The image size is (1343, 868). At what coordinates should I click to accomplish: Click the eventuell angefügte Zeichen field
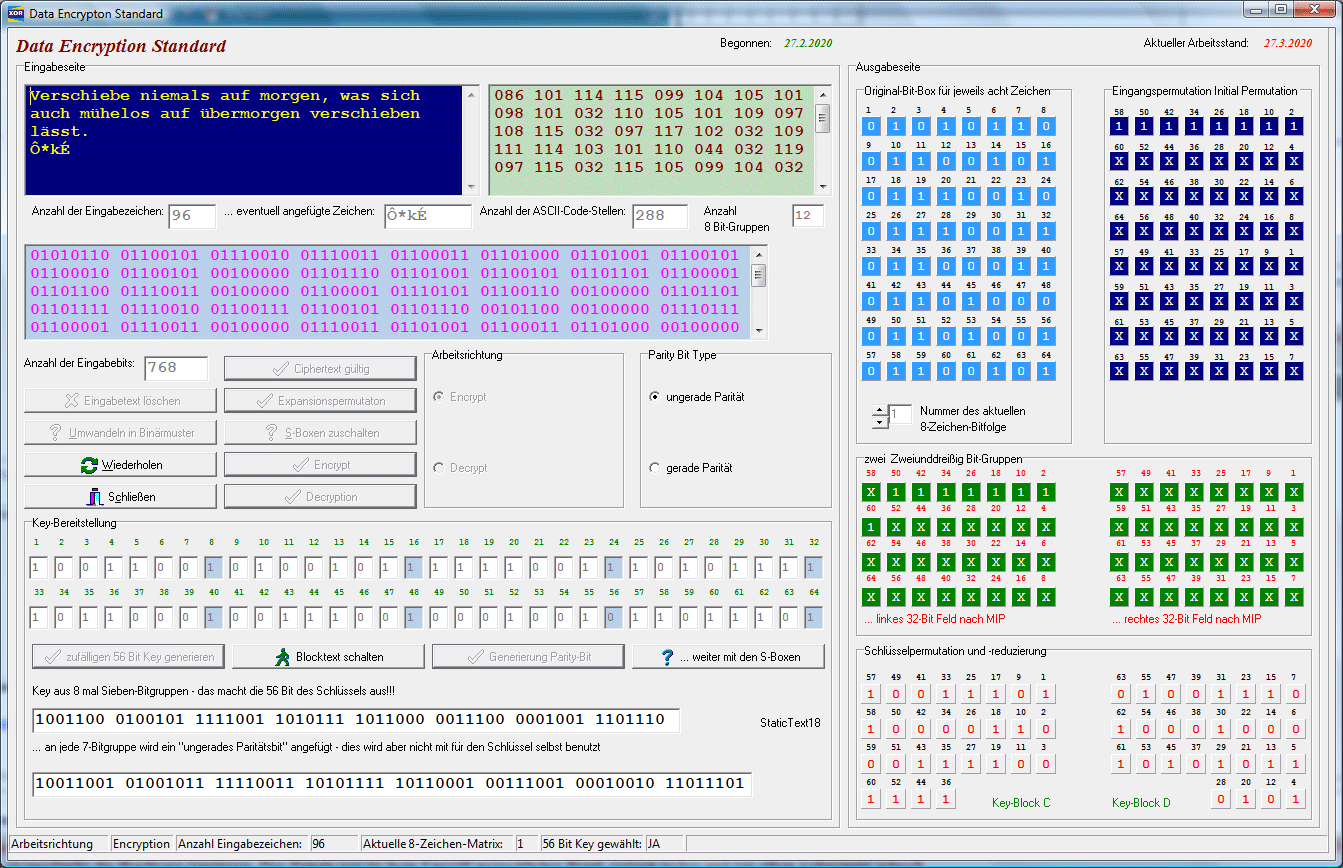coord(428,216)
